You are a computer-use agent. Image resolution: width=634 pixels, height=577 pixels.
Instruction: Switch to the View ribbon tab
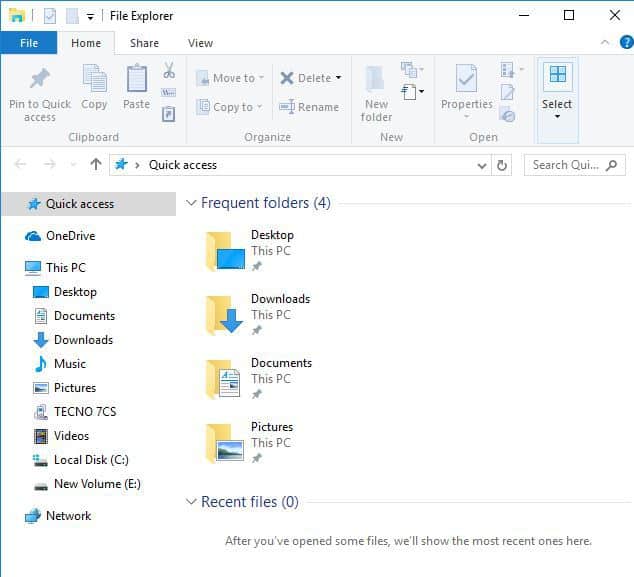pyautogui.click(x=200, y=43)
